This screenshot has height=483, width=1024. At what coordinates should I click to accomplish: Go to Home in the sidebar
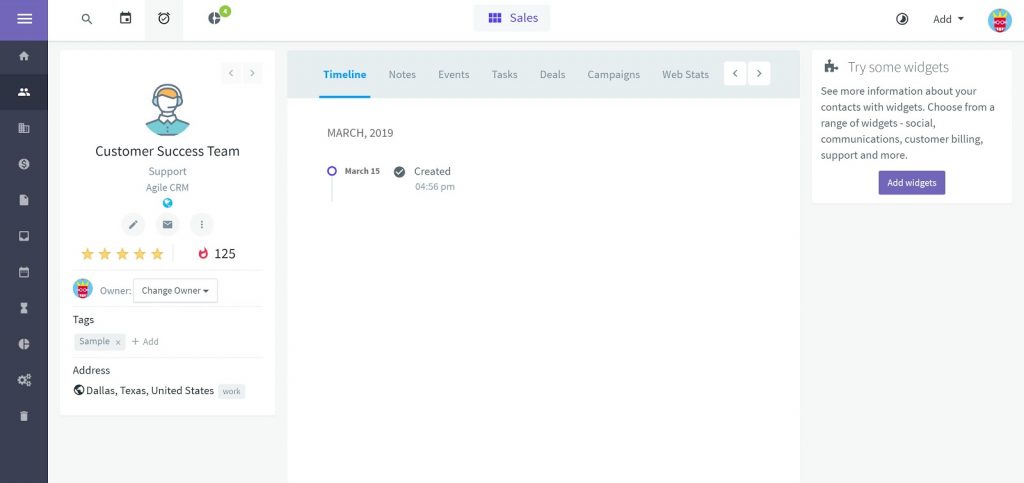[24, 56]
